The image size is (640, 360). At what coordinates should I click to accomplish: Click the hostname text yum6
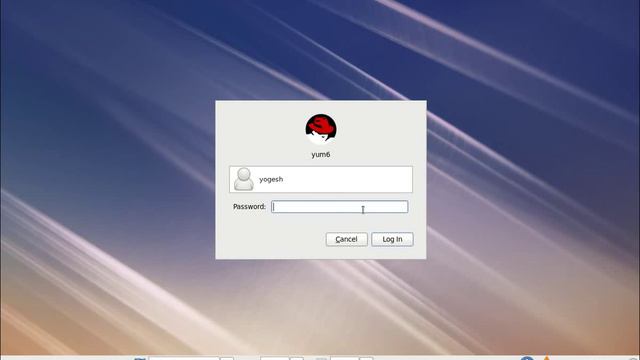point(321,155)
